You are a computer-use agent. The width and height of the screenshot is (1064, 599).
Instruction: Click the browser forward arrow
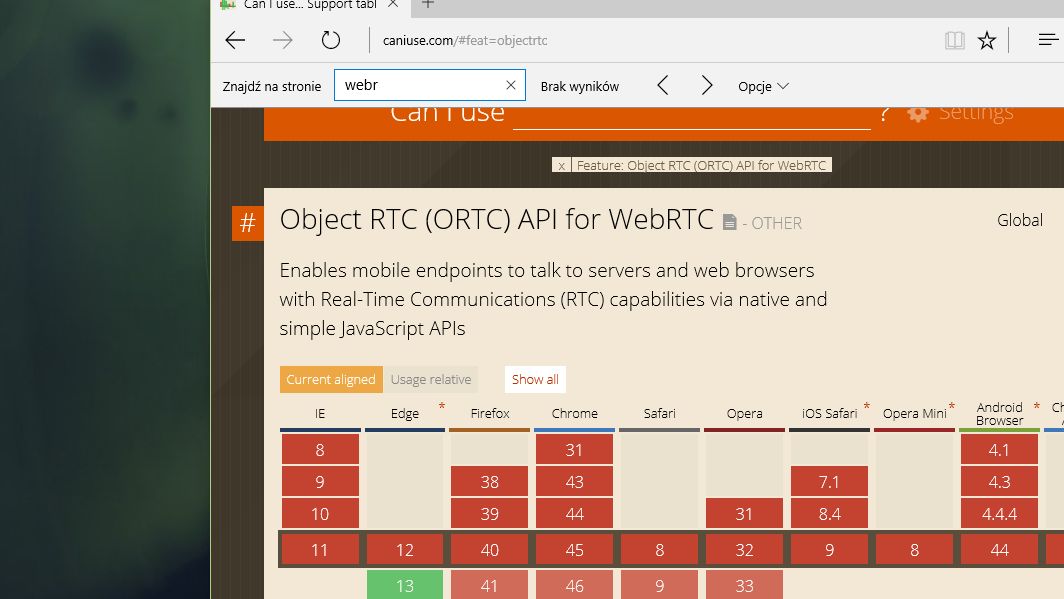click(x=282, y=40)
